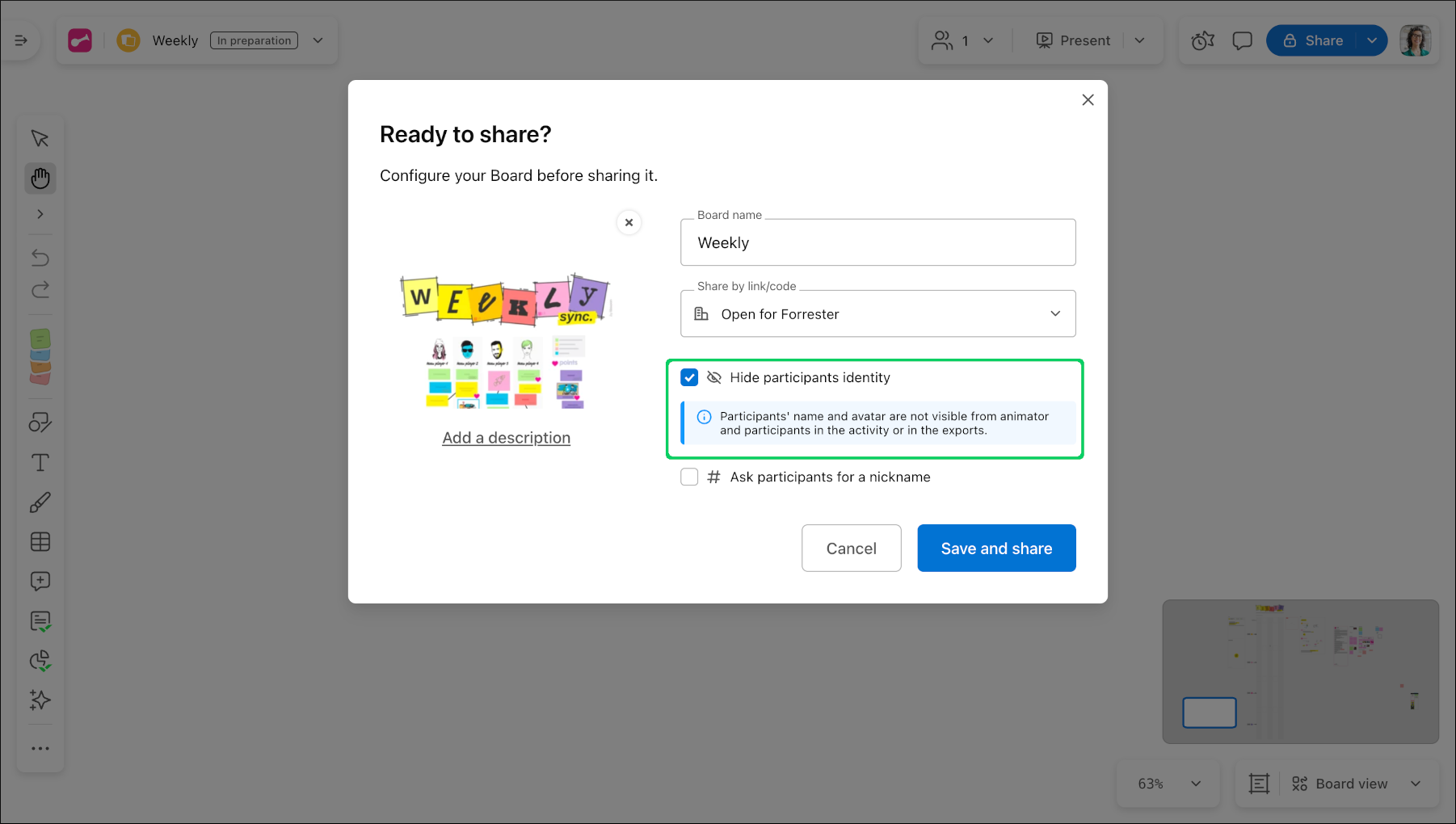Click the Weekly sync board thumbnail
Image resolution: width=1456 pixels, height=824 pixels.
coord(506,341)
